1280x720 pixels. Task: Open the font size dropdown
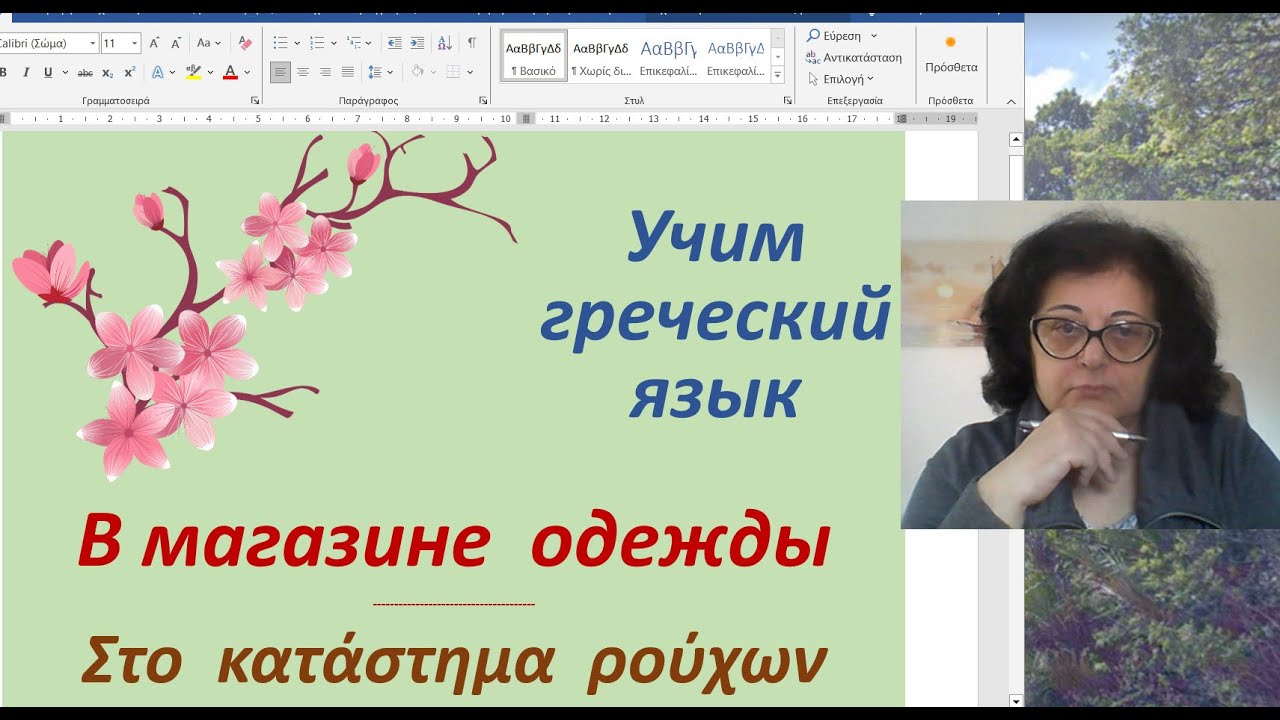135,43
